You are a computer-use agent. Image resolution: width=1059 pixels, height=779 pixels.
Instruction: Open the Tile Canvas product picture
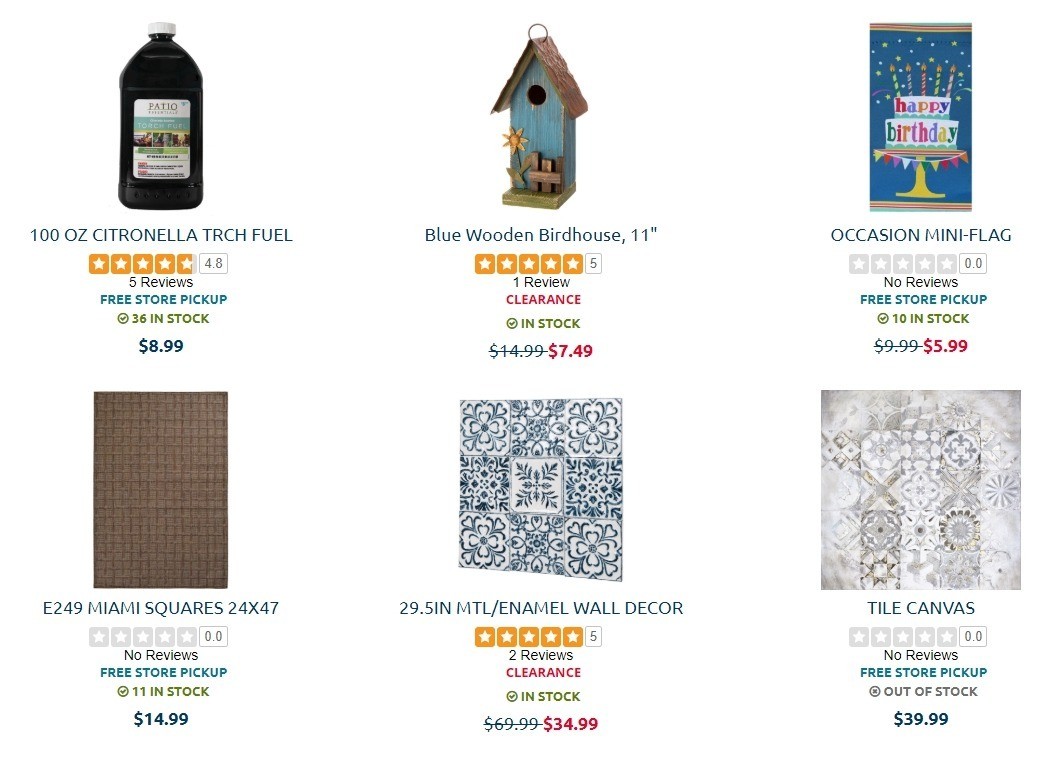(920, 489)
